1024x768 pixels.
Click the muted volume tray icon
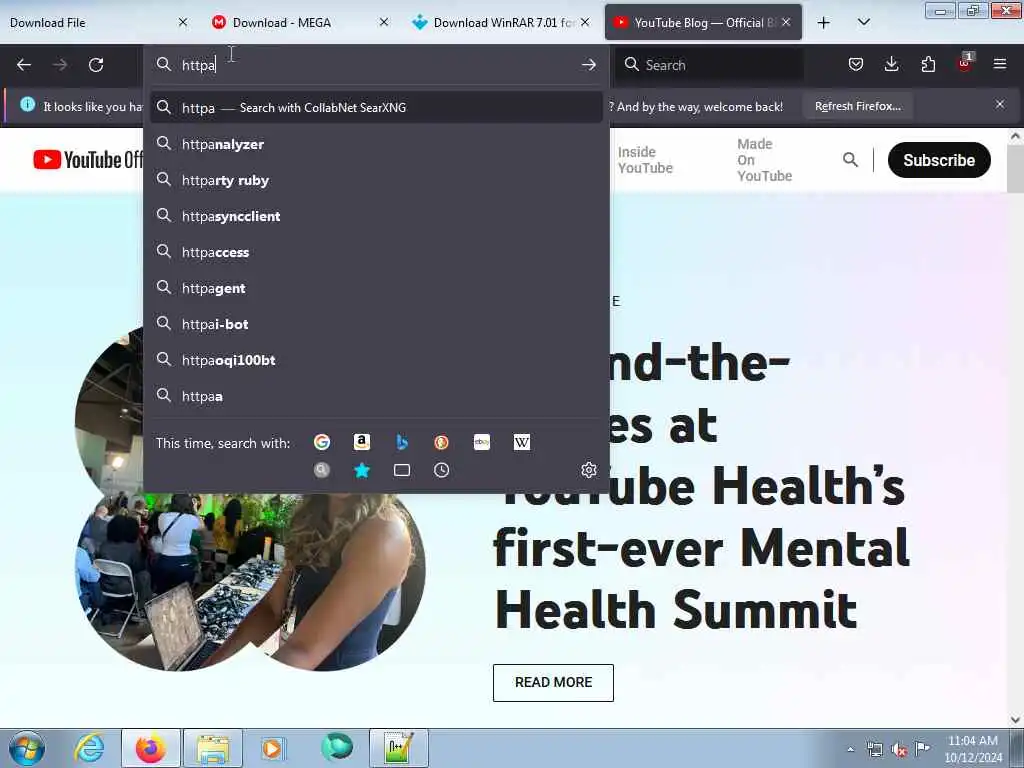899,750
